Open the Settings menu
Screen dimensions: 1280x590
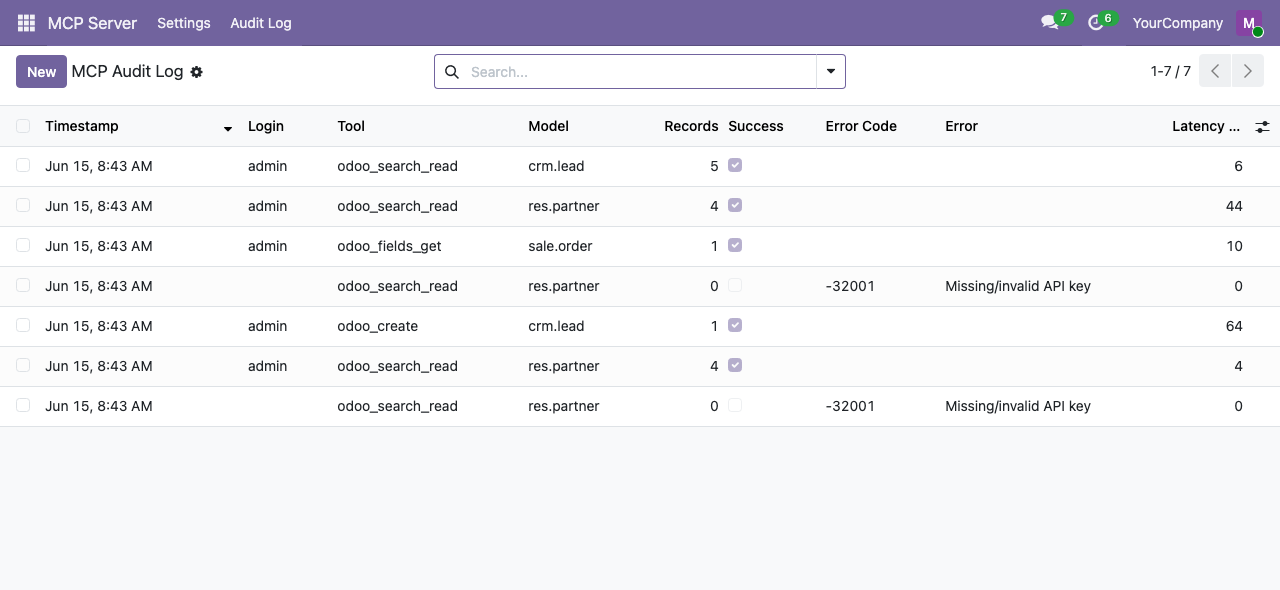point(184,23)
